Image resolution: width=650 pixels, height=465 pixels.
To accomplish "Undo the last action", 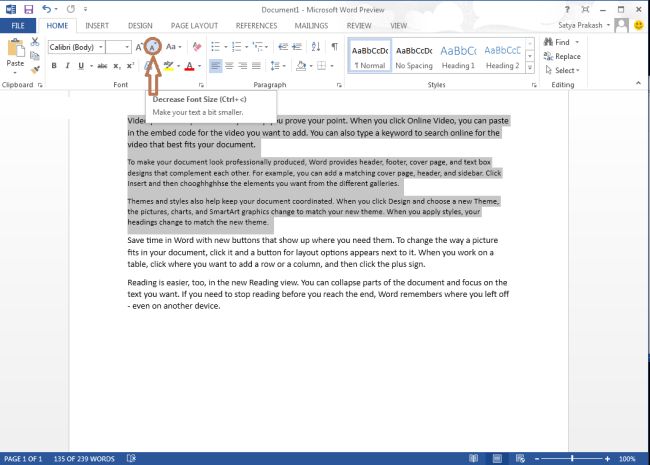I will (x=47, y=9).
